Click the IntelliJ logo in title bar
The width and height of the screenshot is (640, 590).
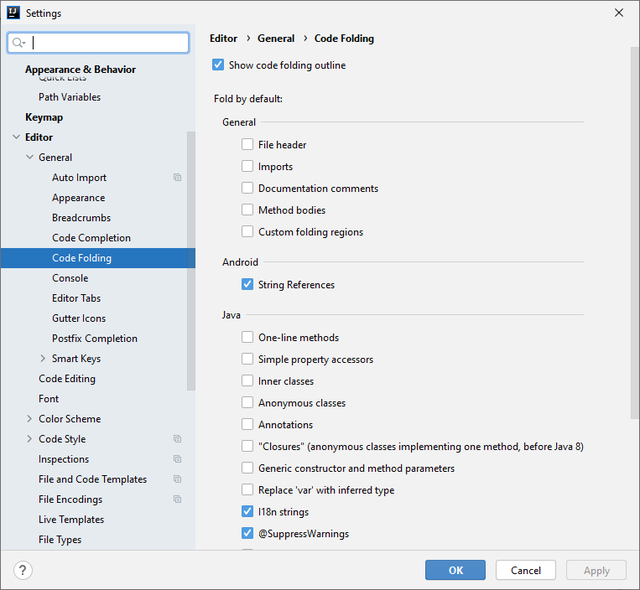click(x=14, y=13)
